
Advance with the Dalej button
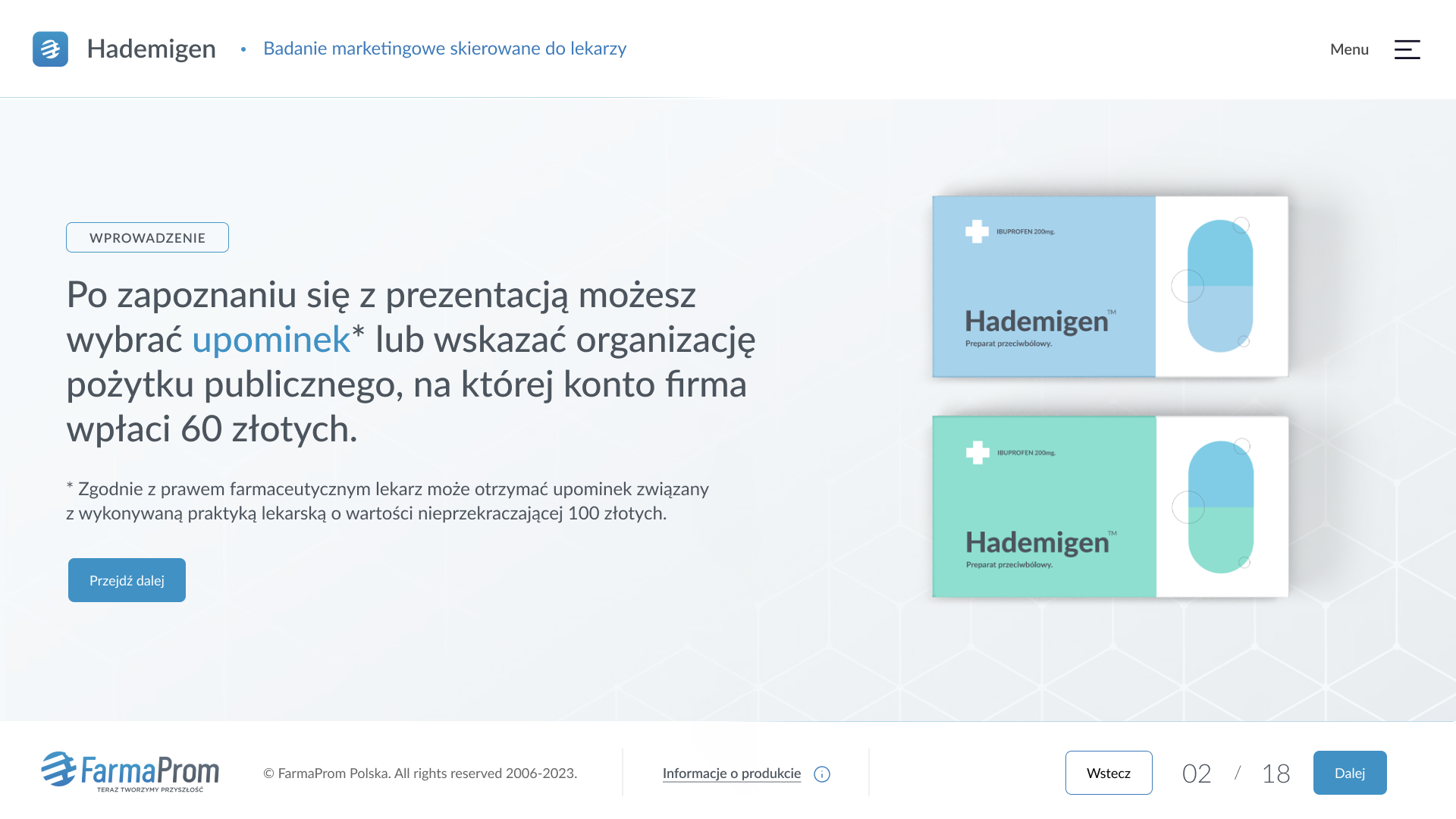pyautogui.click(x=1350, y=773)
